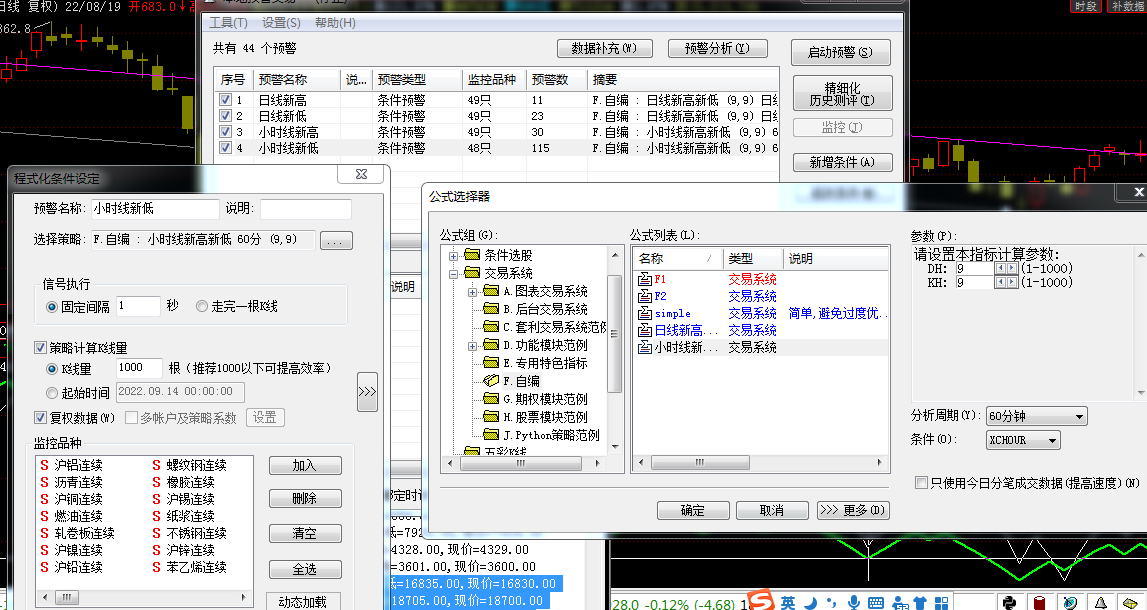Open the Sogou toolbox grid icon
Image resolution: width=1147 pixels, height=610 pixels.
click(x=941, y=603)
